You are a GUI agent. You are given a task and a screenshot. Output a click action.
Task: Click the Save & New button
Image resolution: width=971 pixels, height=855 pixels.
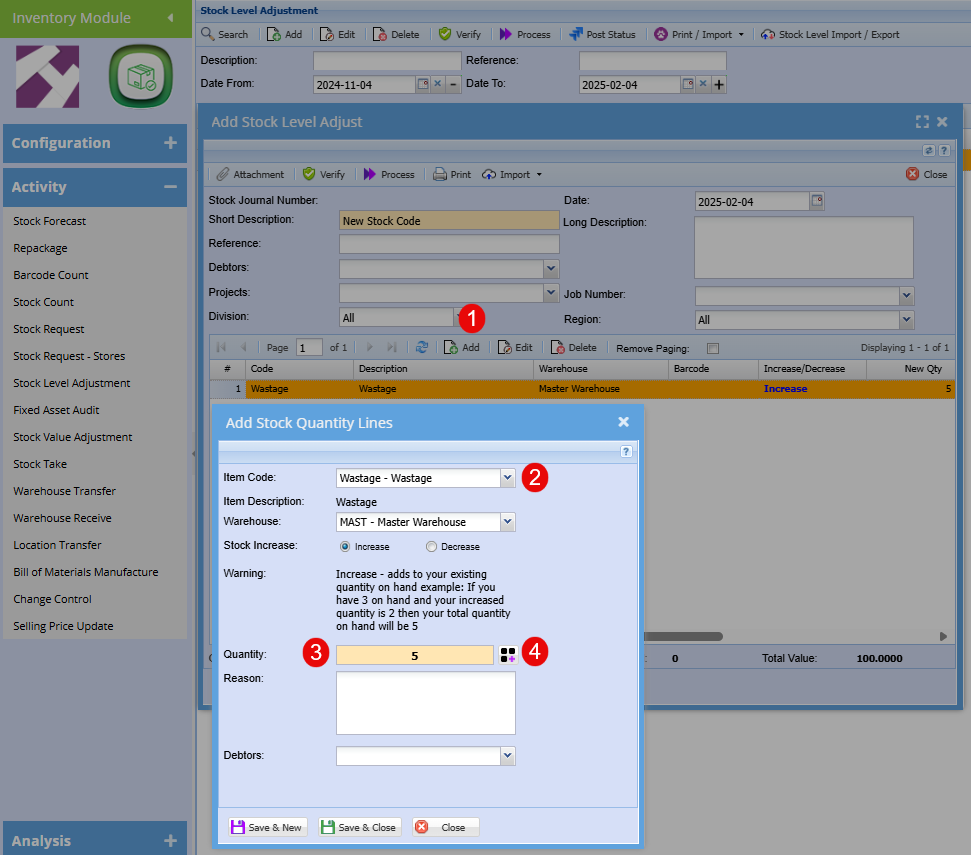point(266,827)
